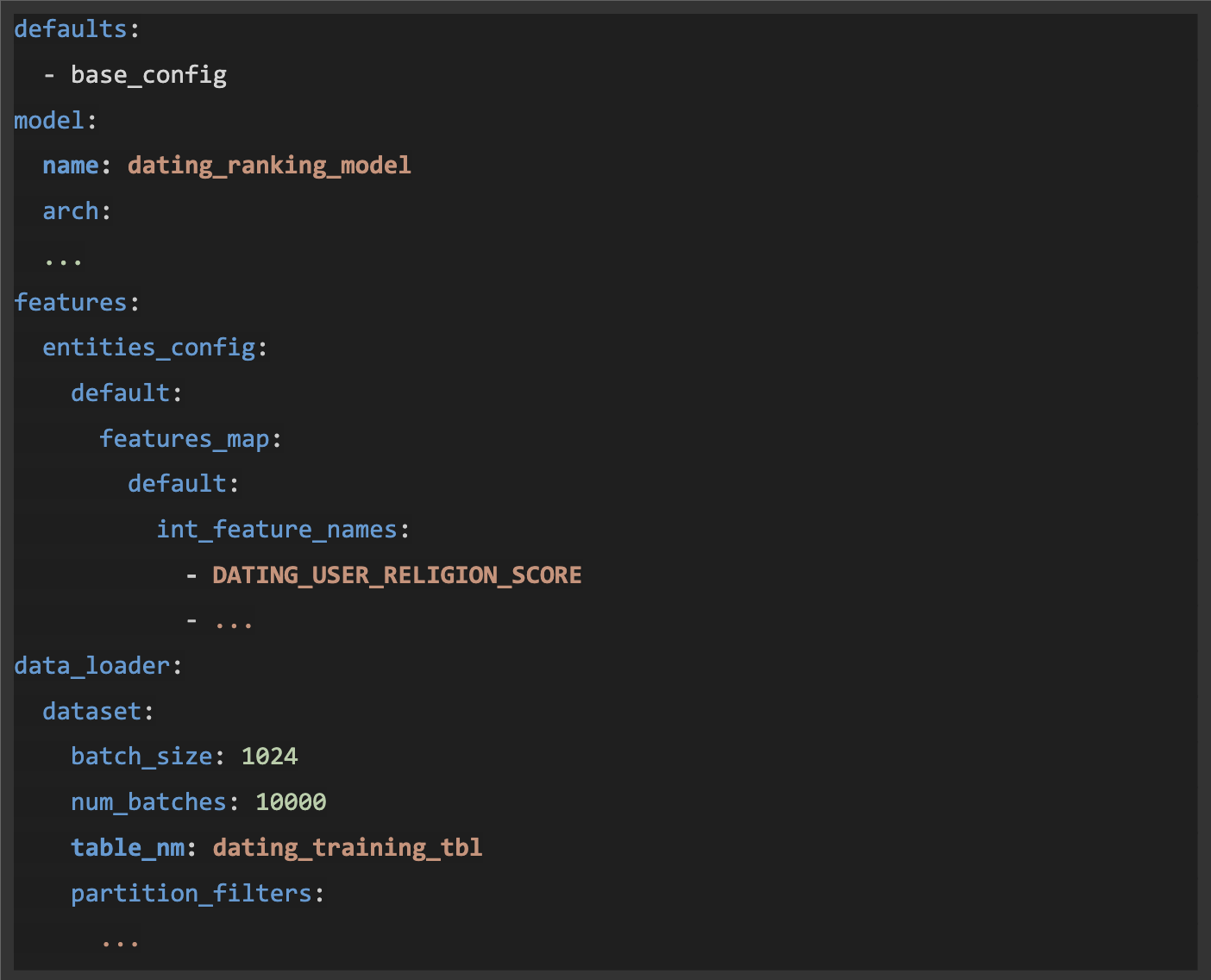Select the arch key under model

[71, 211]
